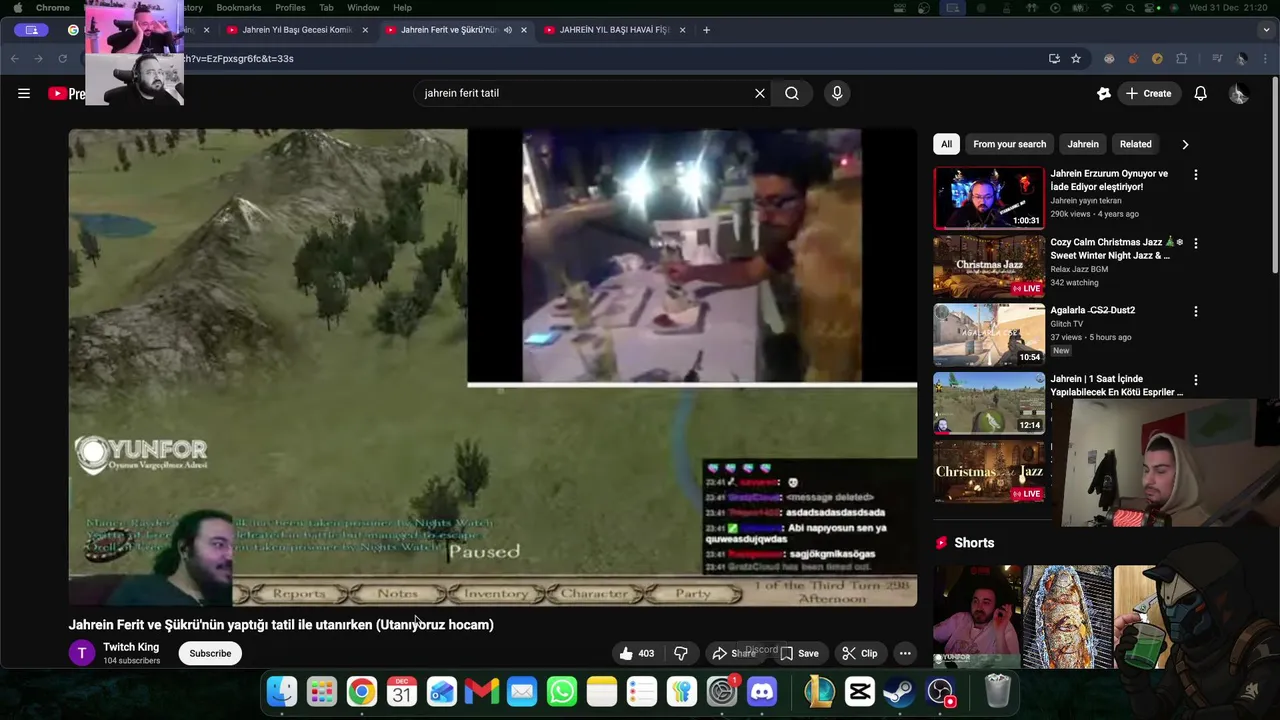Open the Window menu in menu bar
This screenshot has width=1280, height=720.
tap(363, 8)
